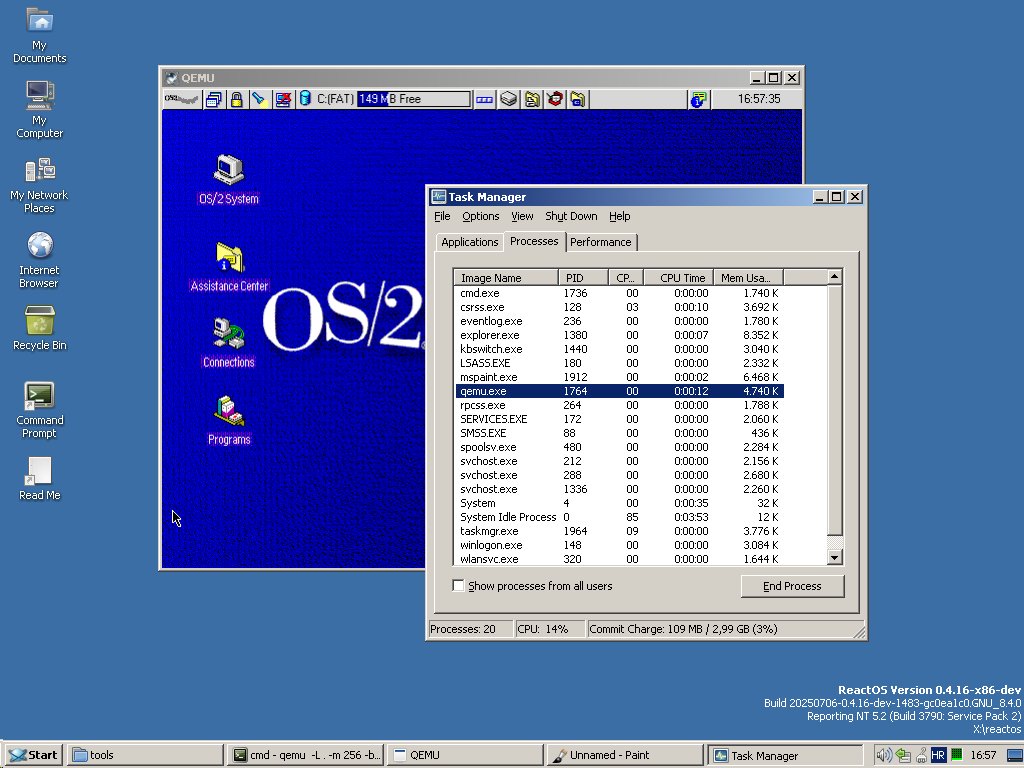Click the green CPU usage tray icon
1024x768 pixels.
coord(956,754)
